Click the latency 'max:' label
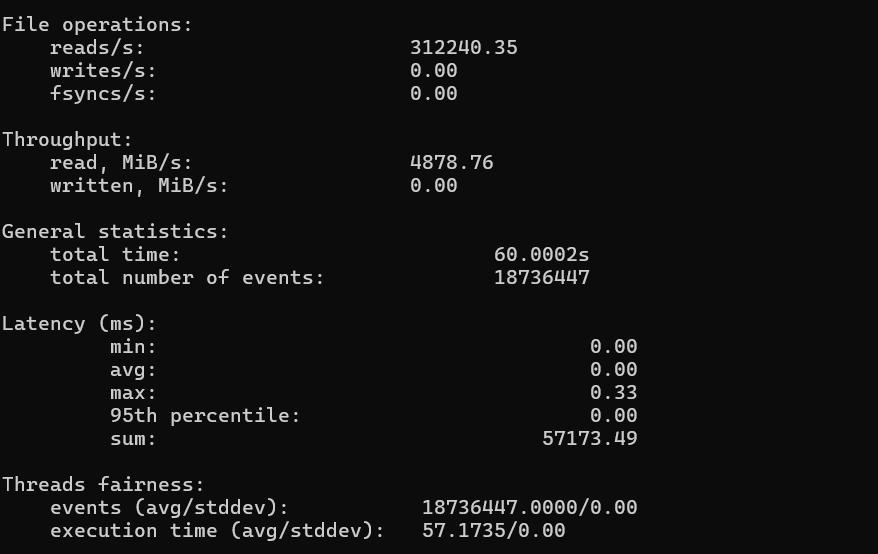878x554 pixels. (x=133, y=393)
